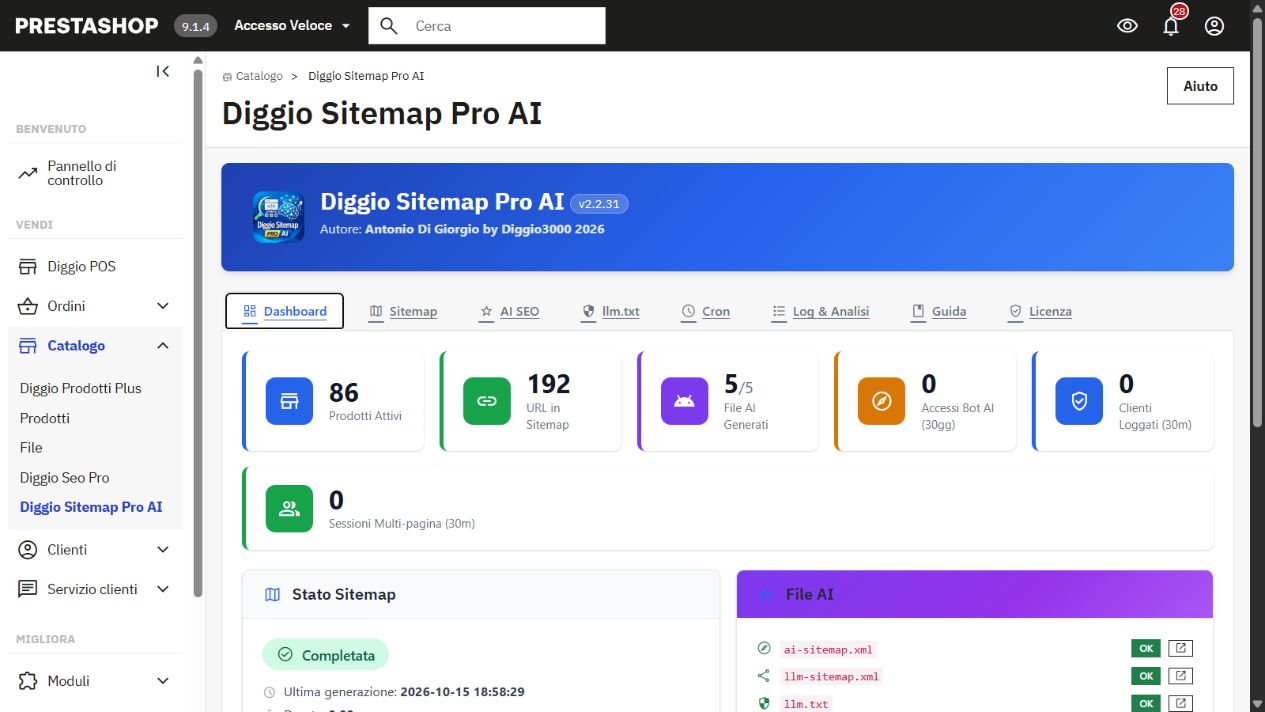Image resolution: width=1265 pixels, height=712 pixels.
Task: Open Prodotti in the sidebar
Action: (45, 418)
